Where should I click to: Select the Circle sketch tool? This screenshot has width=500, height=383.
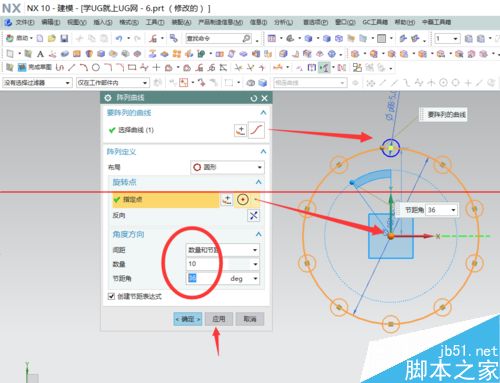(x=96, y=68)
